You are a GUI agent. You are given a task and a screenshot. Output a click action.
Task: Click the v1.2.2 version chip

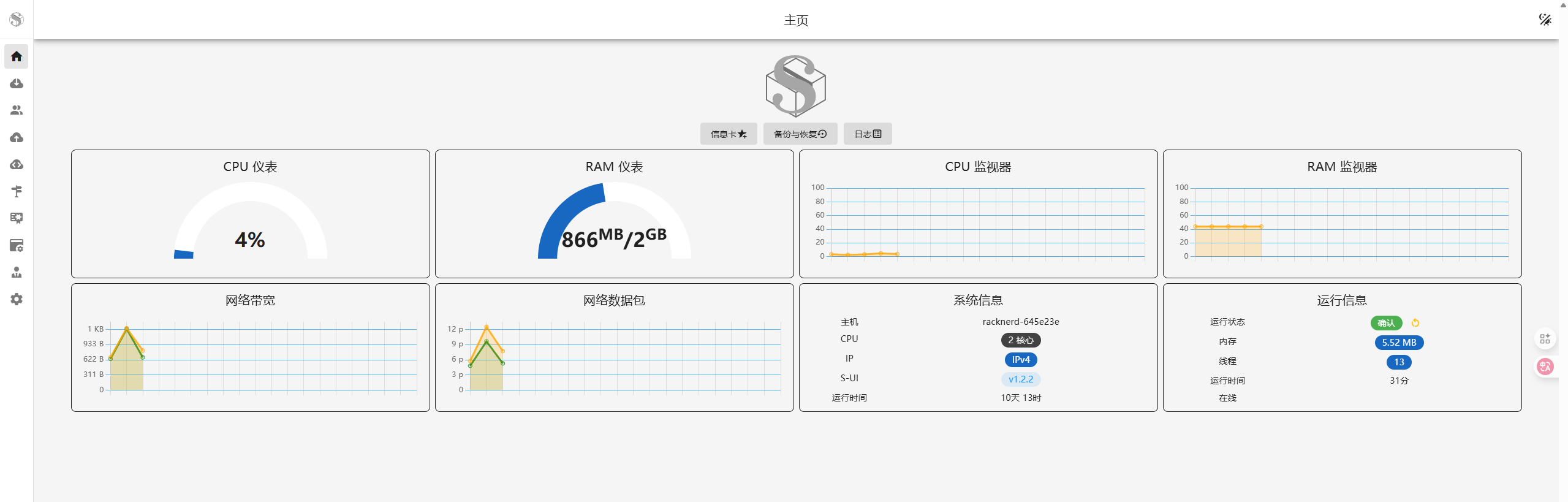pyautogui.click(x=1020, y=379)
